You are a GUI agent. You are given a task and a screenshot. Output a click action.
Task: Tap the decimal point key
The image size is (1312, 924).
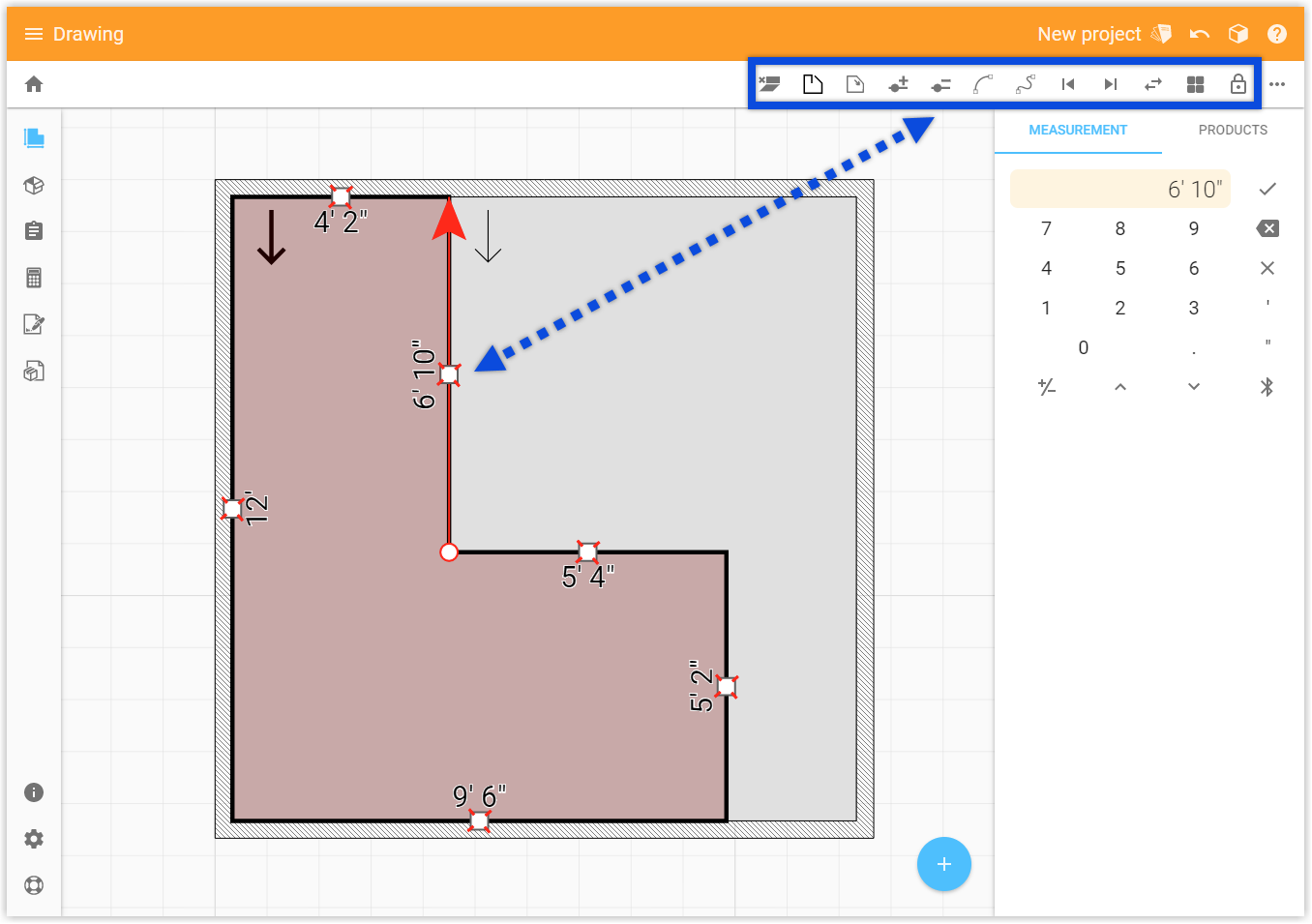point(1194,351)
